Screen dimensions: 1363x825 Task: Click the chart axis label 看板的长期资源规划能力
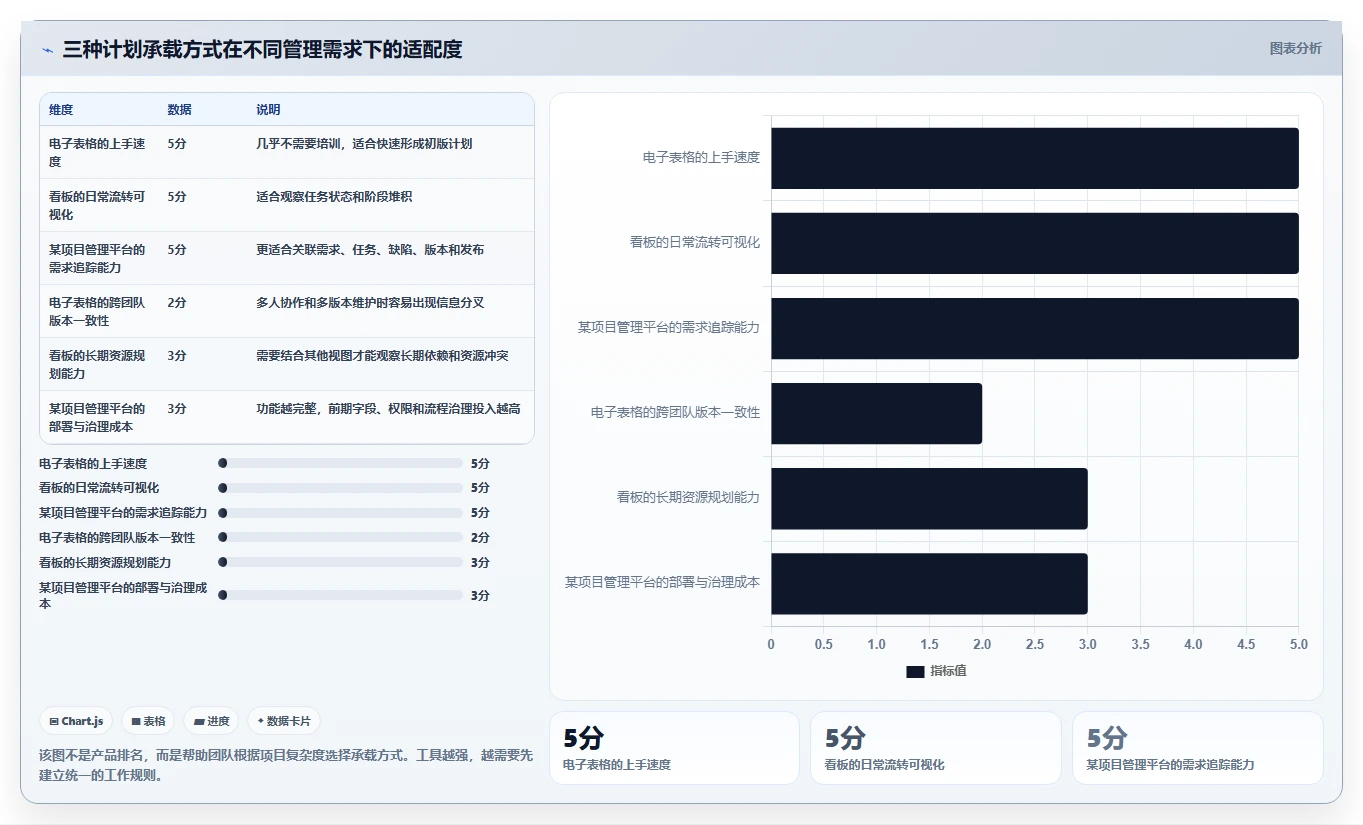[x=688, y=497]
